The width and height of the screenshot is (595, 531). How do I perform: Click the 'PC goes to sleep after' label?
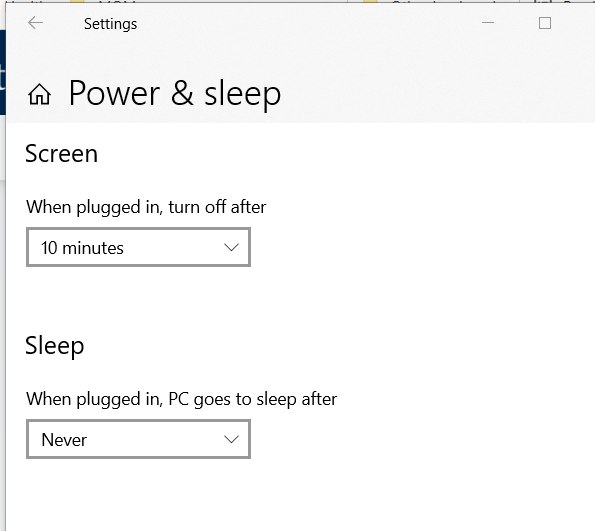pyautogui.click(x=252, y=400)
